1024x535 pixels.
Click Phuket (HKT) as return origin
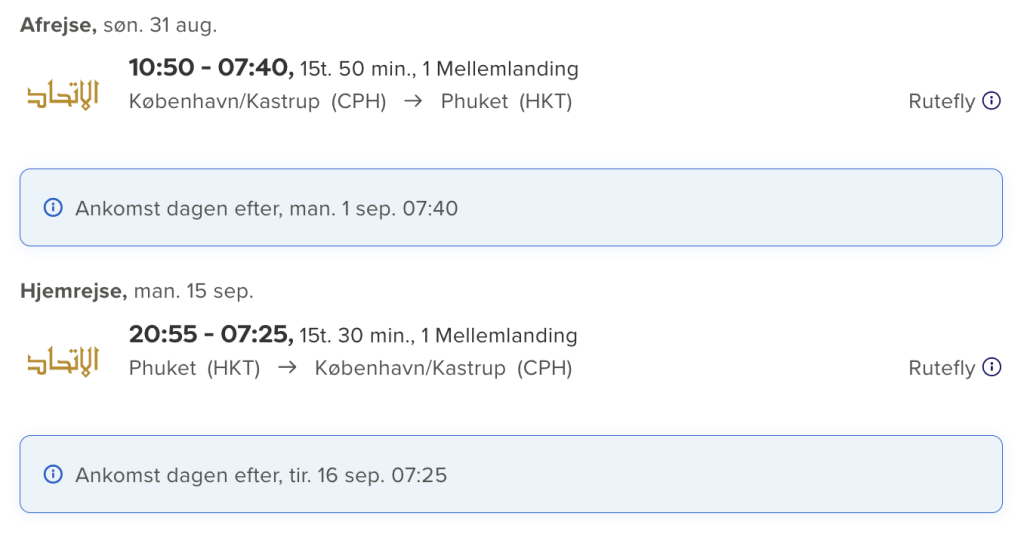[x=195, y=368]
